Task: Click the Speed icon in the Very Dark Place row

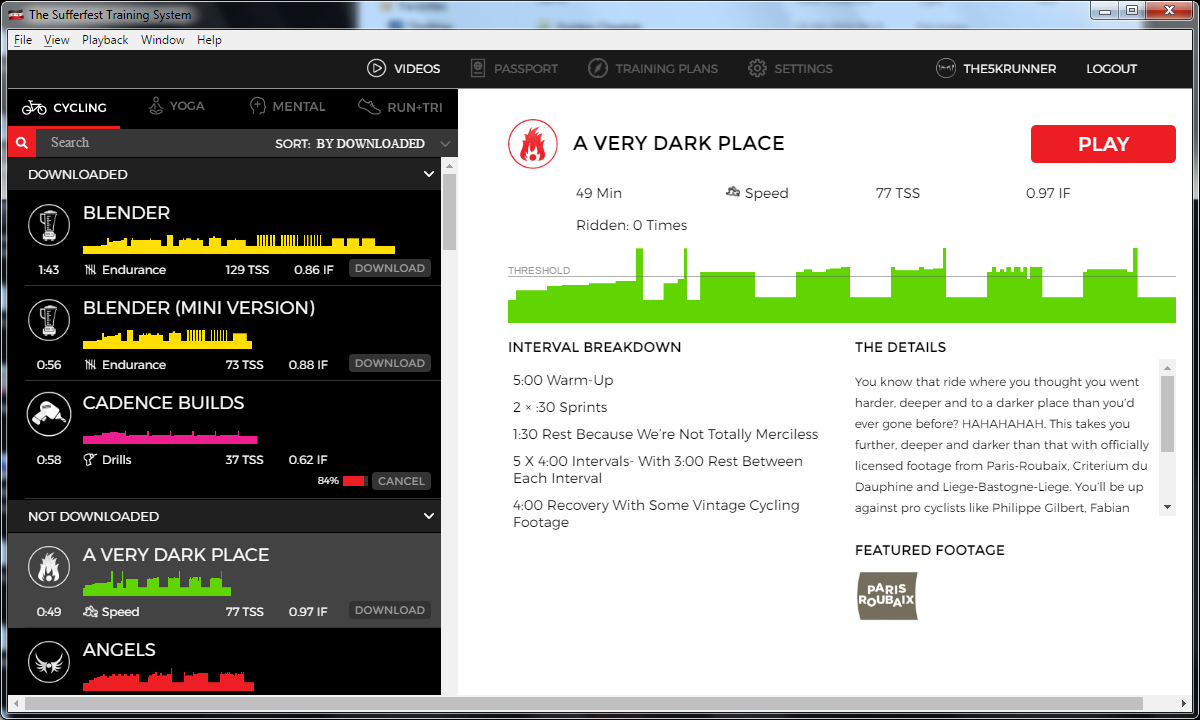Action: pos(90,612)
